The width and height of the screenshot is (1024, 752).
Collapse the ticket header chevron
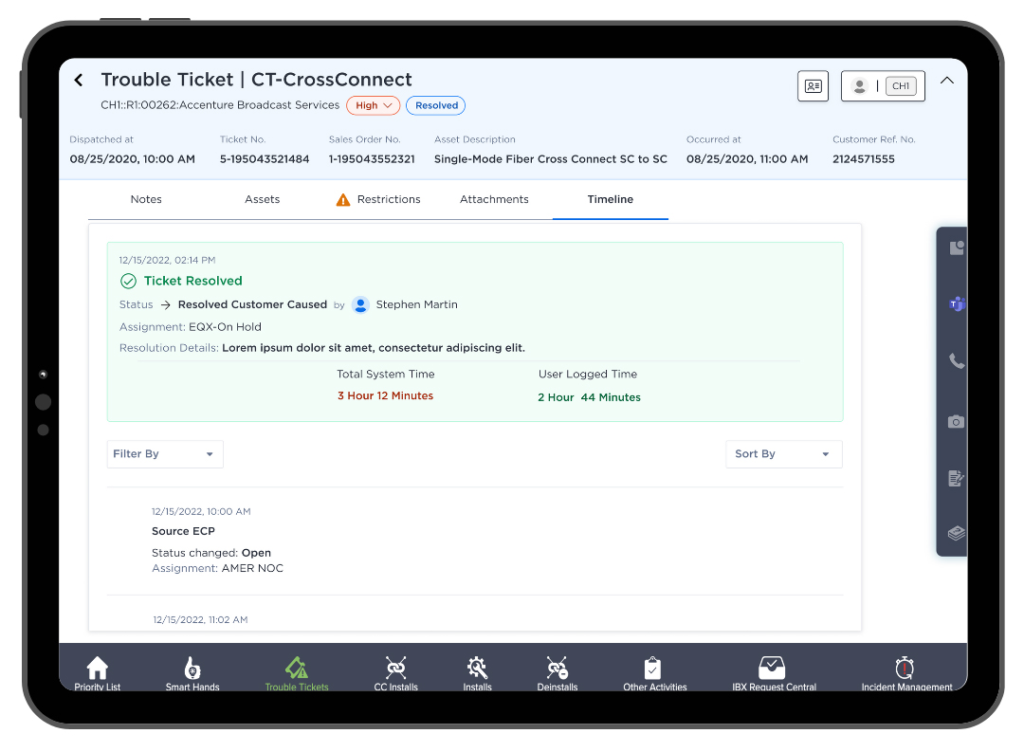(947, 80)
